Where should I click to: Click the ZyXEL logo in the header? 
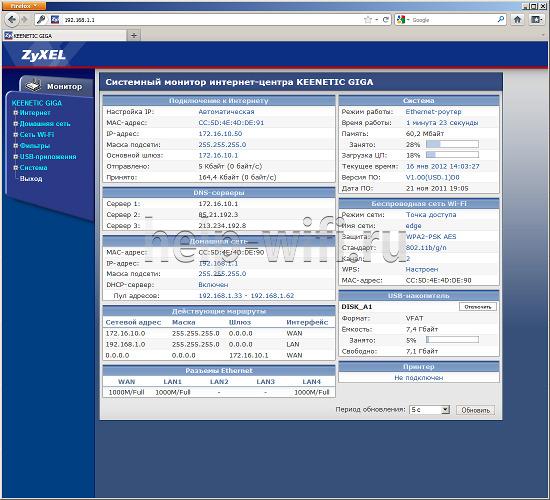click(43, 55)
